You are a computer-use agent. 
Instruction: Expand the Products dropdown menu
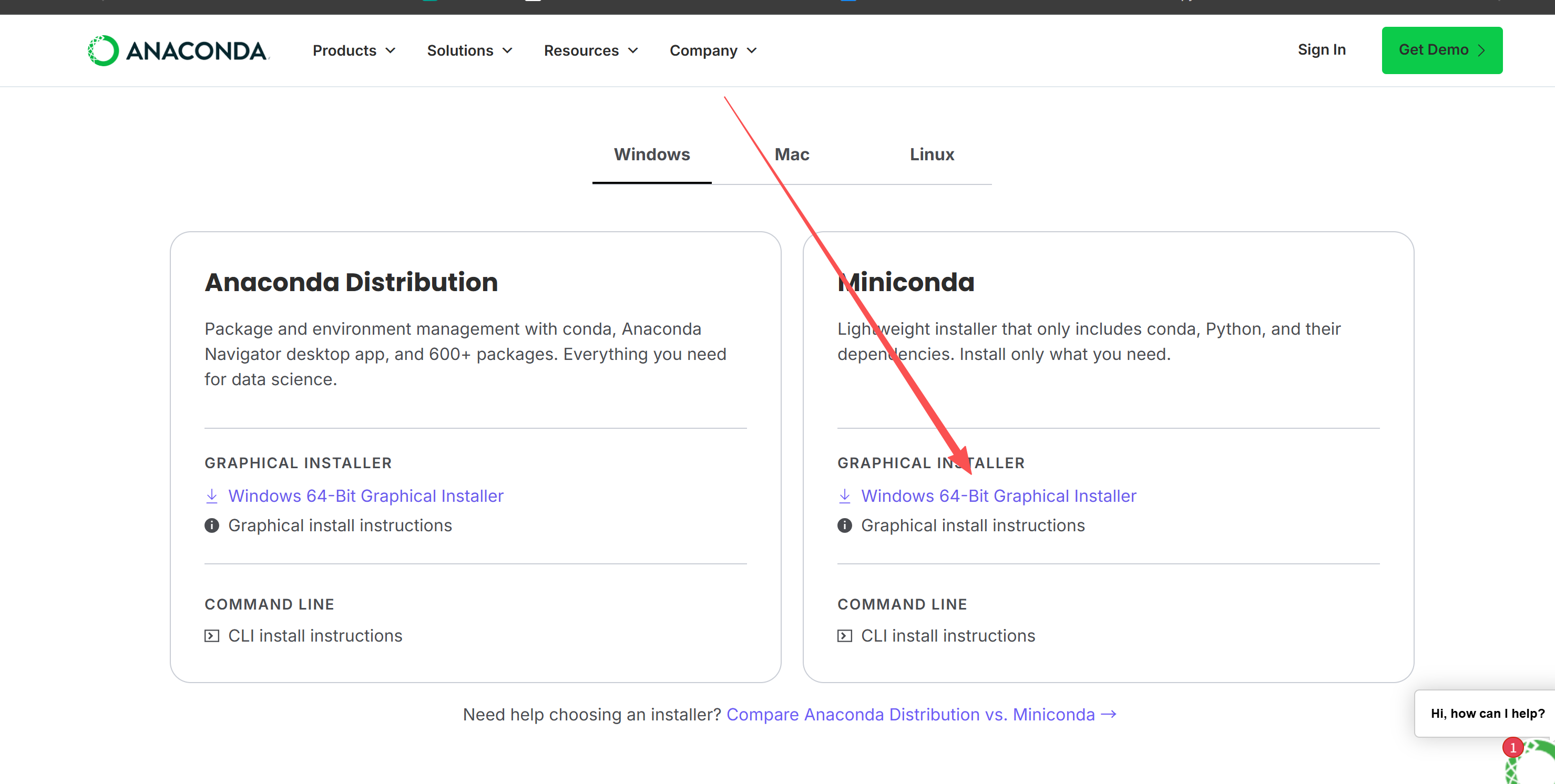pos(354,50)
